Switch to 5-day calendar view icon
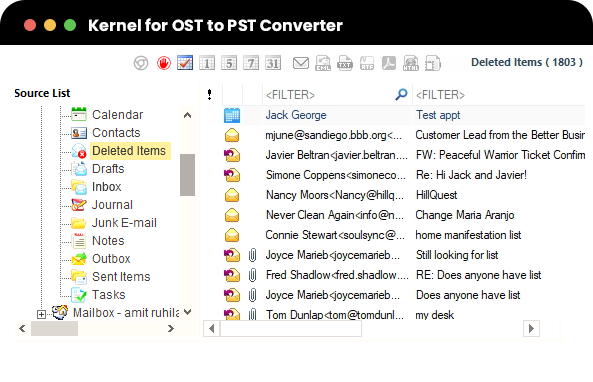This screenshot has height=382, width=593. coord(229,63)
